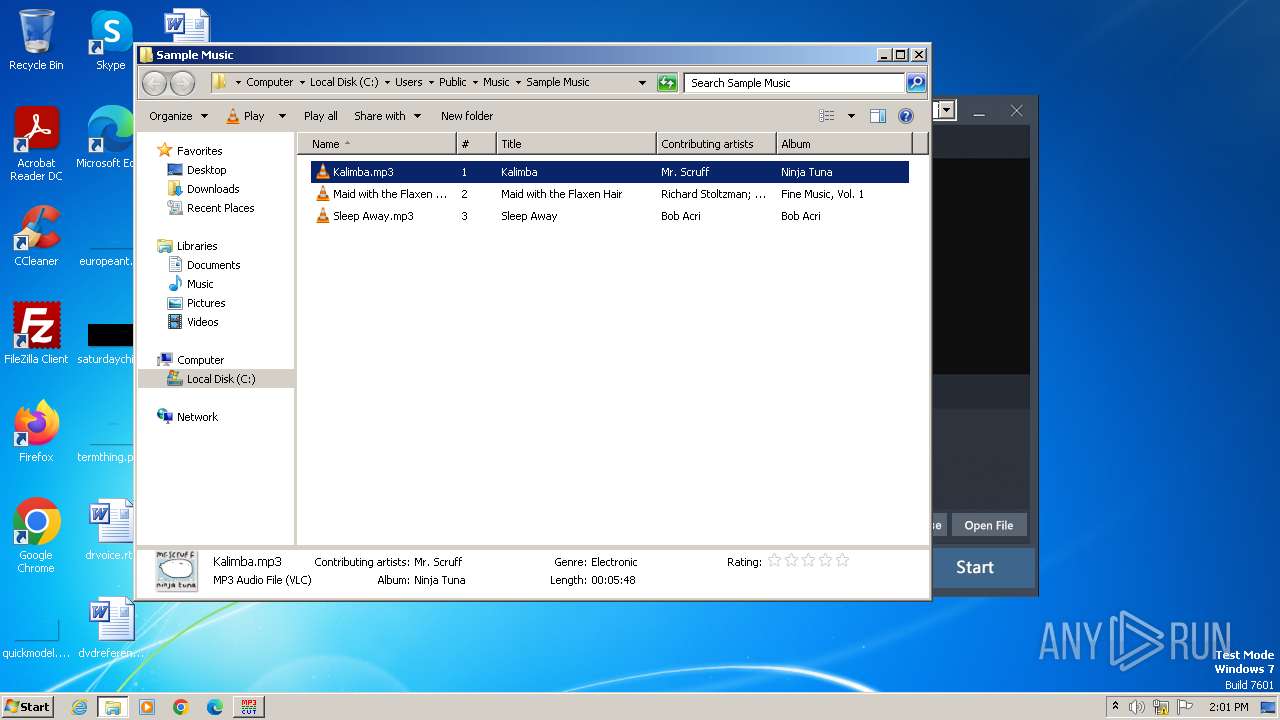Click Show desktop button at taskbar end
The image size is (1280, 720).
(x=1269, y=707)
